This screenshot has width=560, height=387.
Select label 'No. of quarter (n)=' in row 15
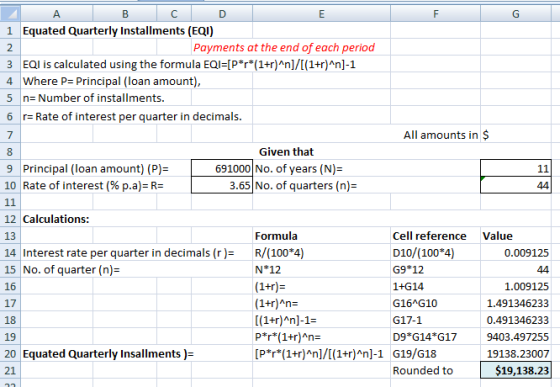point(71,269)
